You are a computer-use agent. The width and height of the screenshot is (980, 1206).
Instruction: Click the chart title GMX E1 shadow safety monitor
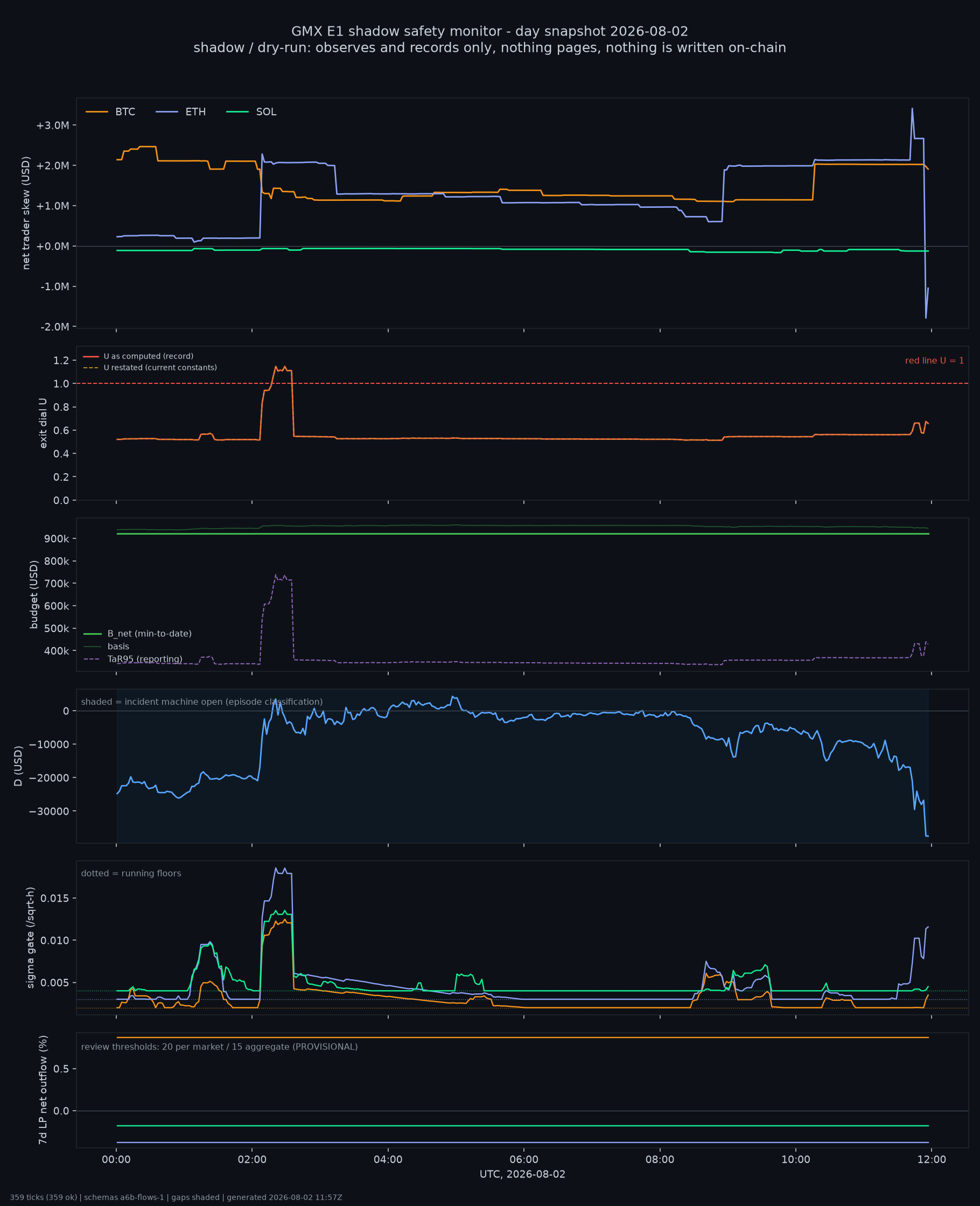point(489,31)
